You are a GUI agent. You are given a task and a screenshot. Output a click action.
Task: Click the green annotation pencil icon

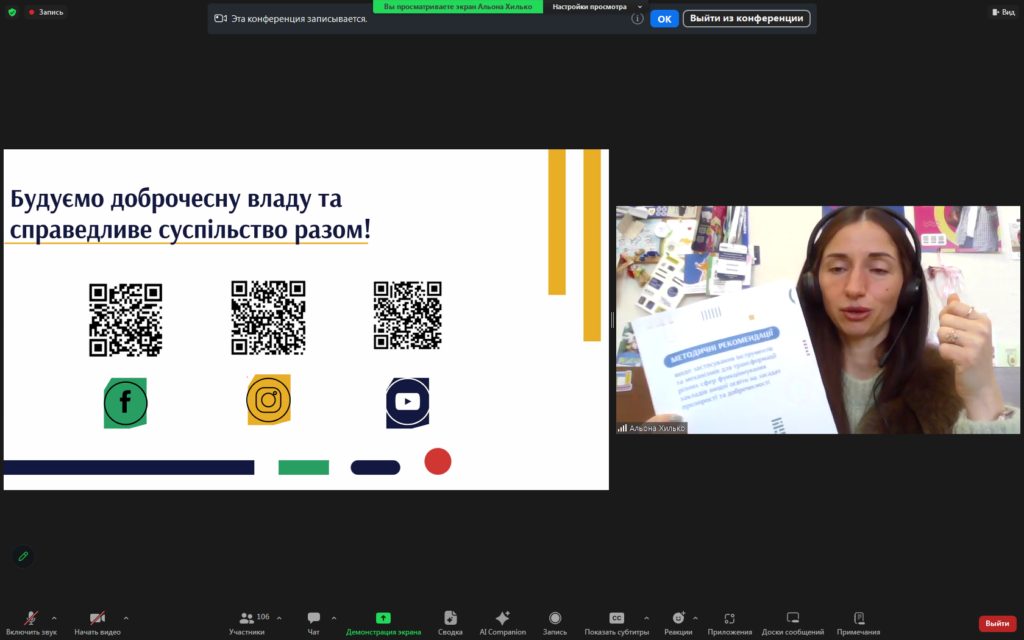point(23,556)
